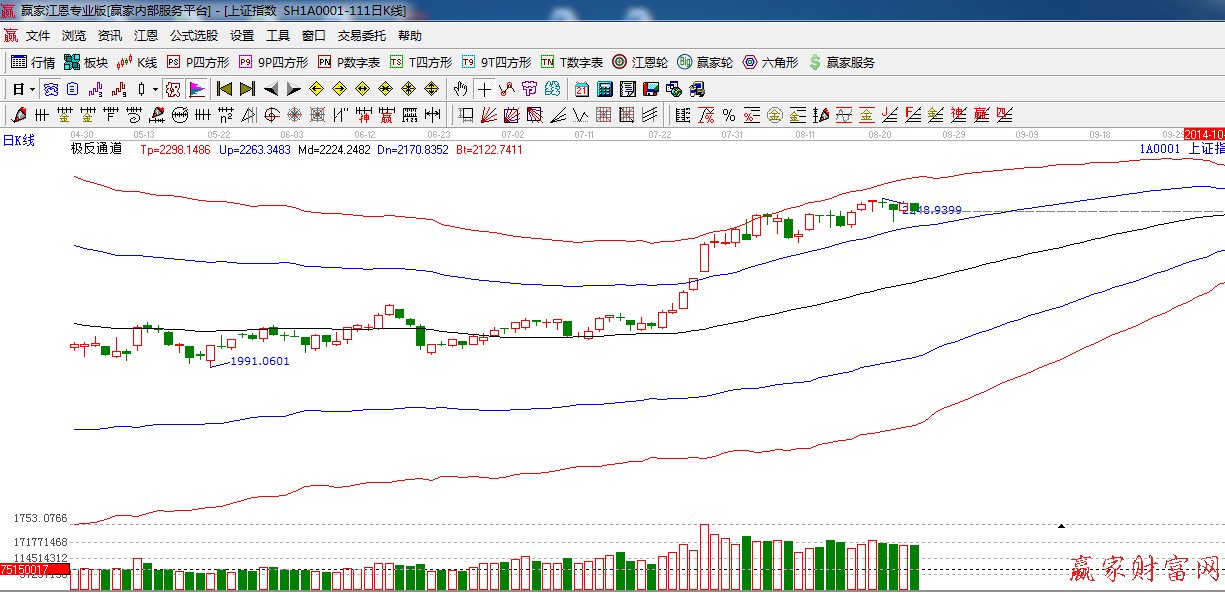Toggle the pressed flag chart icon
The image size is (1225, 593).
coord(197,89)
